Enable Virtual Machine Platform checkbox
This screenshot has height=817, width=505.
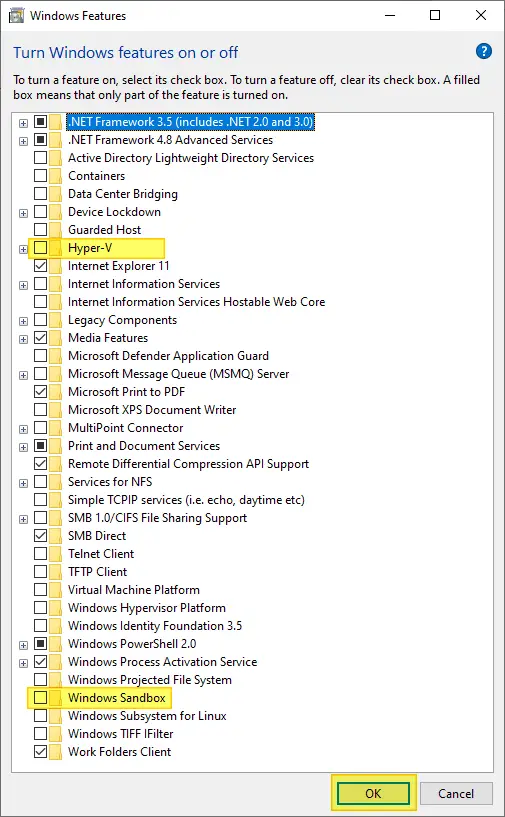(x=40, y=589)
